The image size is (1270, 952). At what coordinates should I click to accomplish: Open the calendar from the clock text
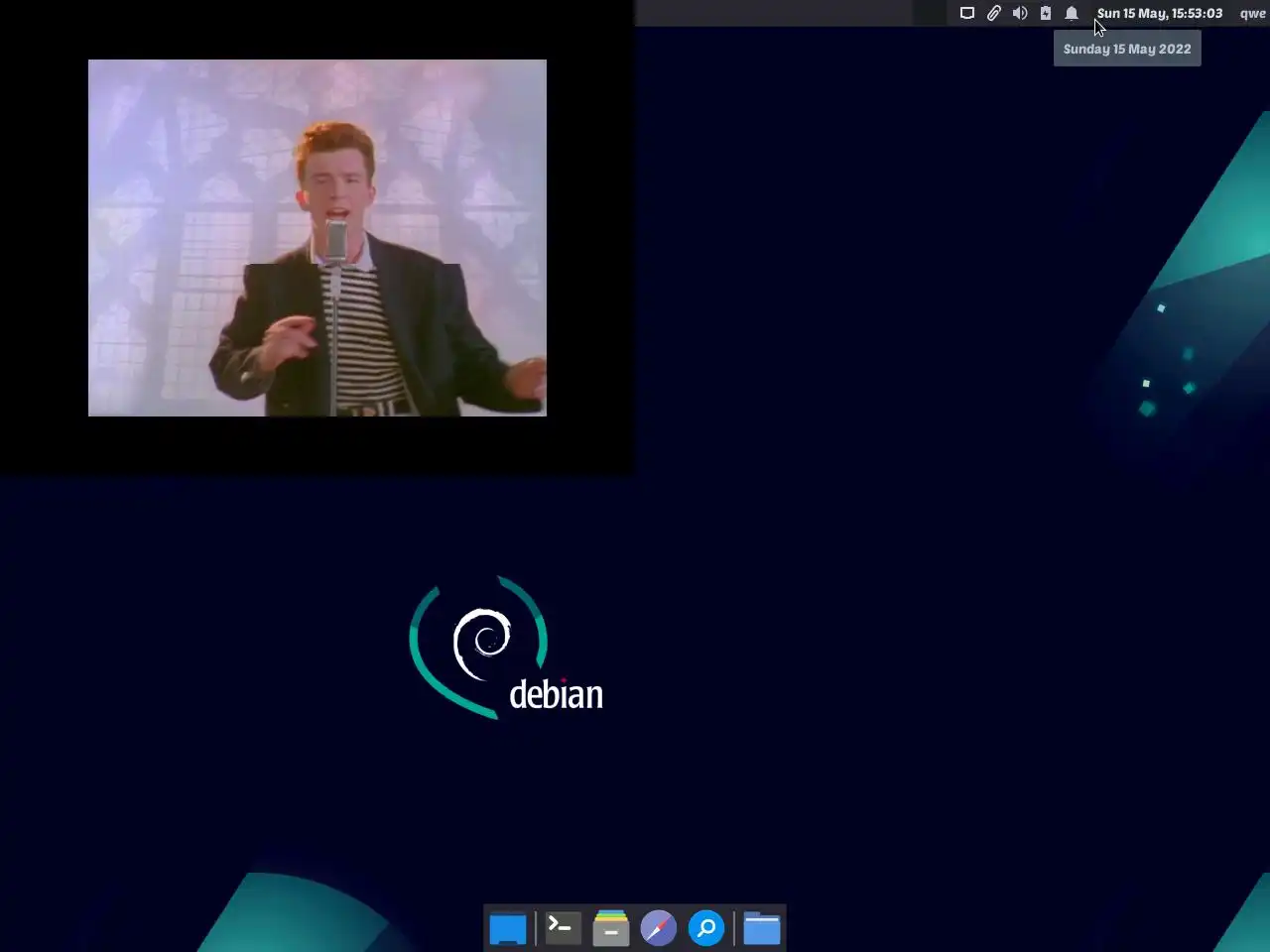click(x=1160, y=13)
